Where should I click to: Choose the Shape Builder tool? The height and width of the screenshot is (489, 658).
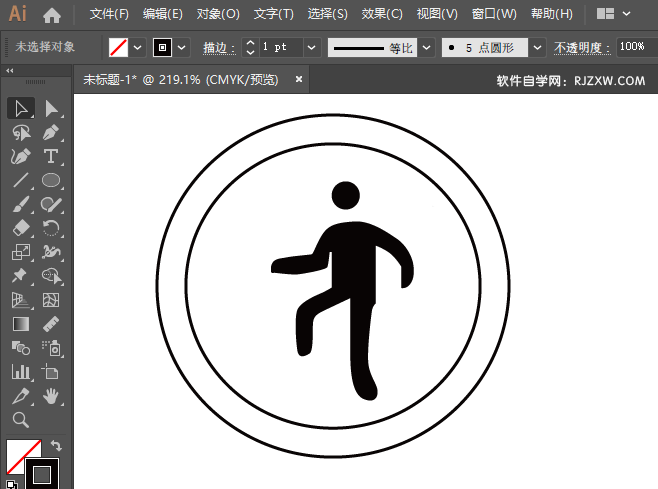pos(51,276)
